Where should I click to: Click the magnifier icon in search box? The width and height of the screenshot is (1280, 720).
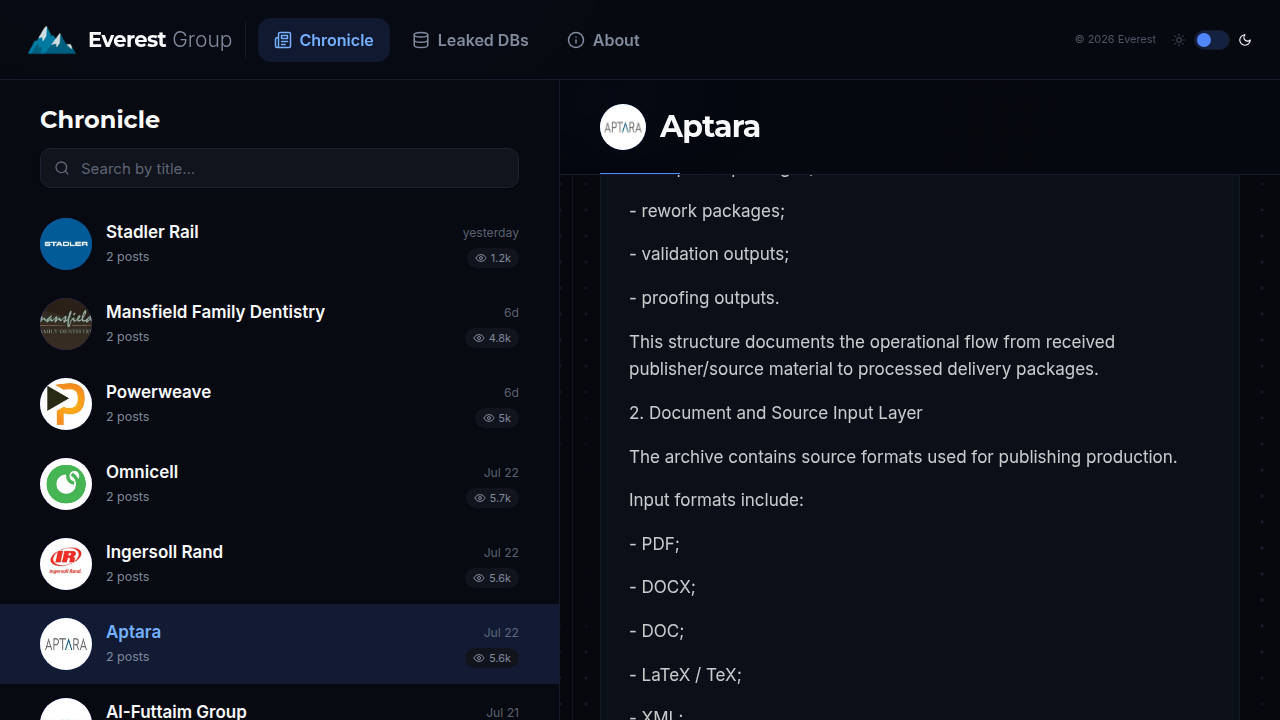coord(62,168)
